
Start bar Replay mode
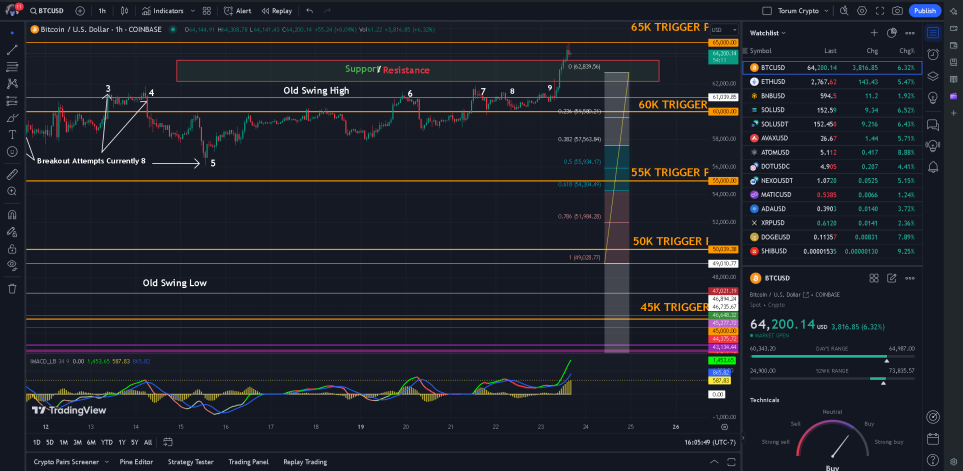click(276, 11)
